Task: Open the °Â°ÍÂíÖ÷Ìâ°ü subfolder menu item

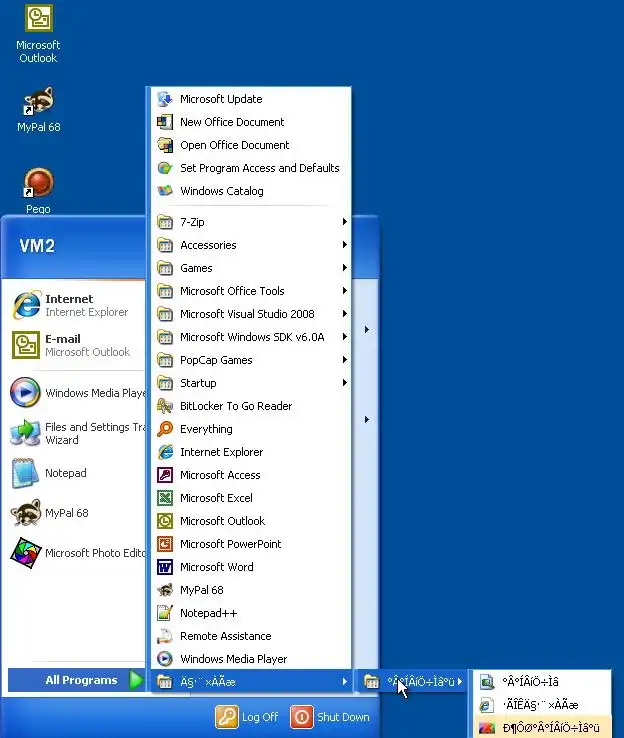Action: click(413, 682)
